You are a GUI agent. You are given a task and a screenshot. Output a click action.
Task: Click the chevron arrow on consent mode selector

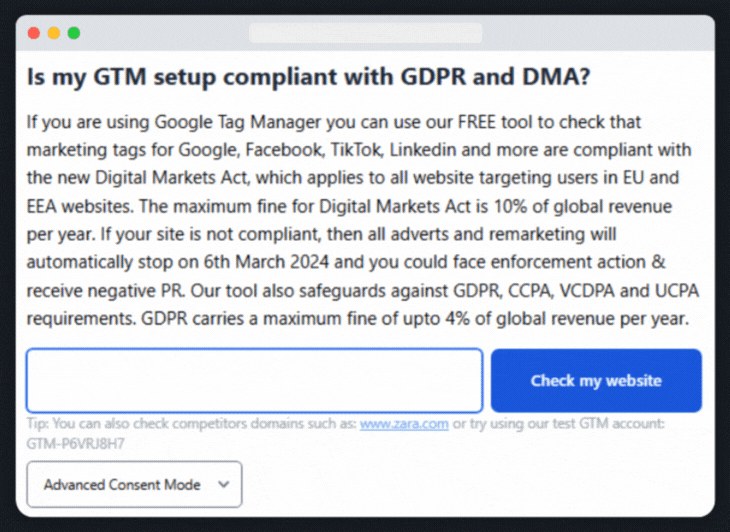coord(223,485)
